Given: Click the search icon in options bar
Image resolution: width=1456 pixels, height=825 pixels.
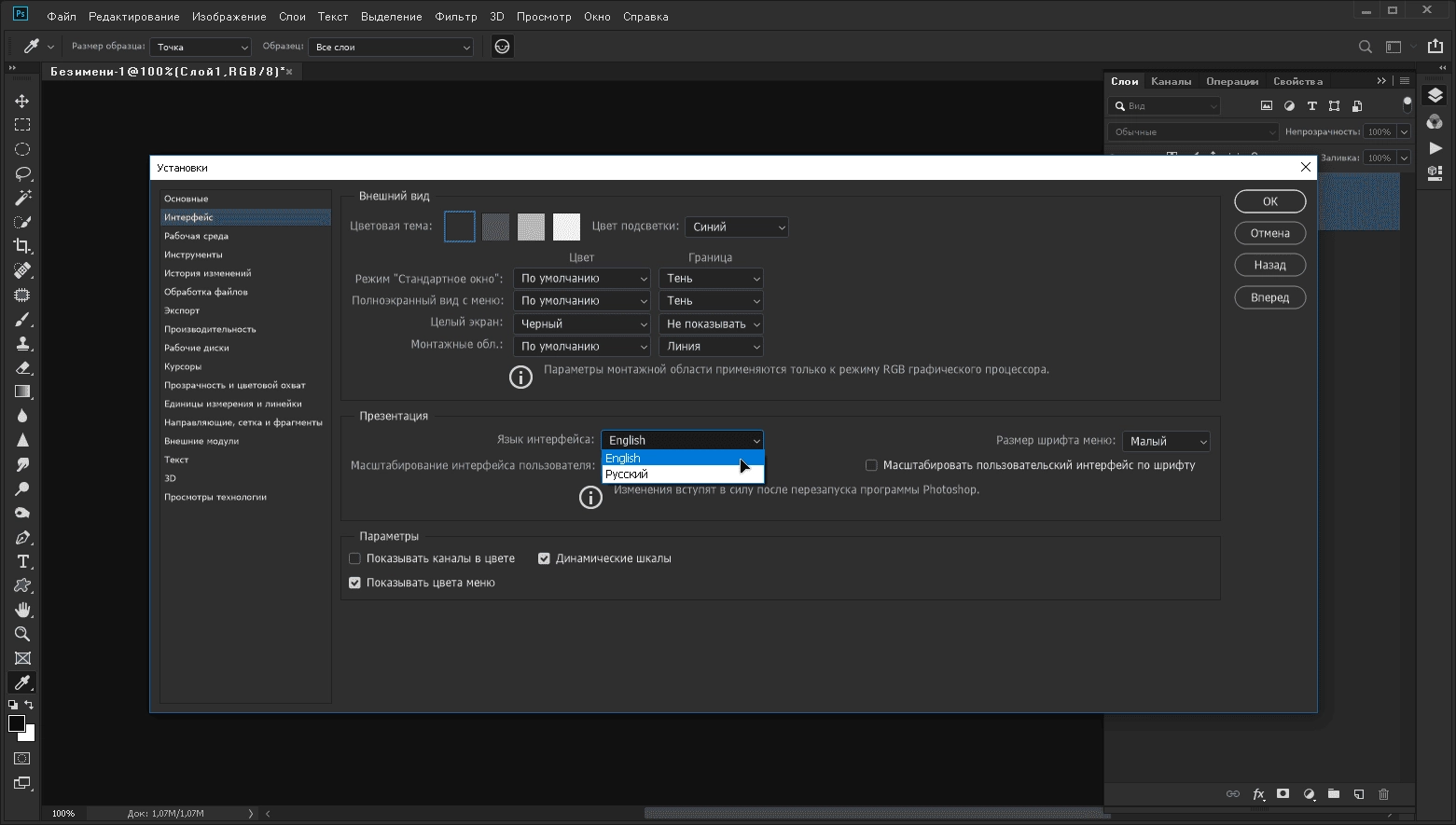Looking at the screenshot, I should (1365, 47).
